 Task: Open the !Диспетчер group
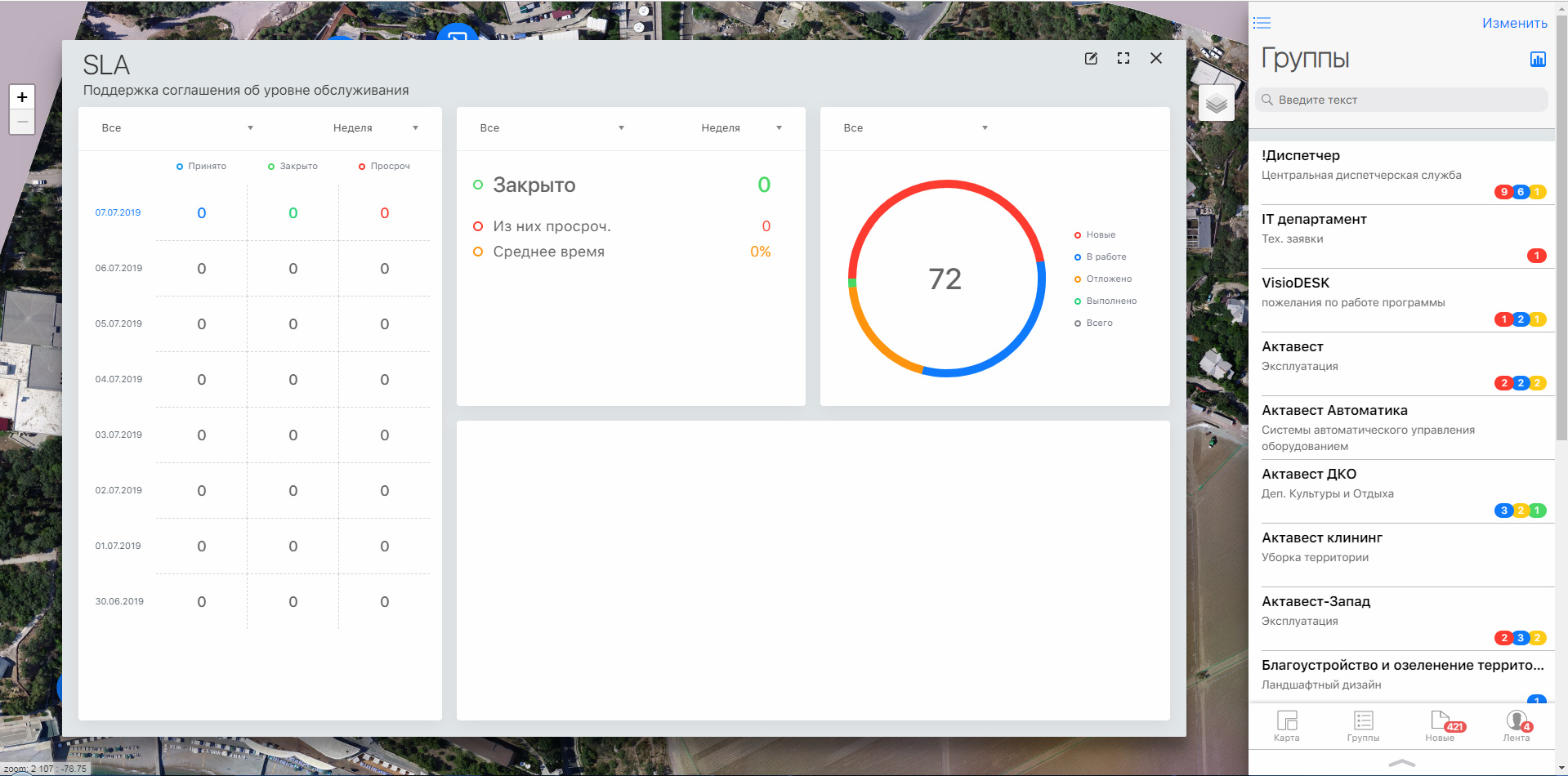[1401, 172]
